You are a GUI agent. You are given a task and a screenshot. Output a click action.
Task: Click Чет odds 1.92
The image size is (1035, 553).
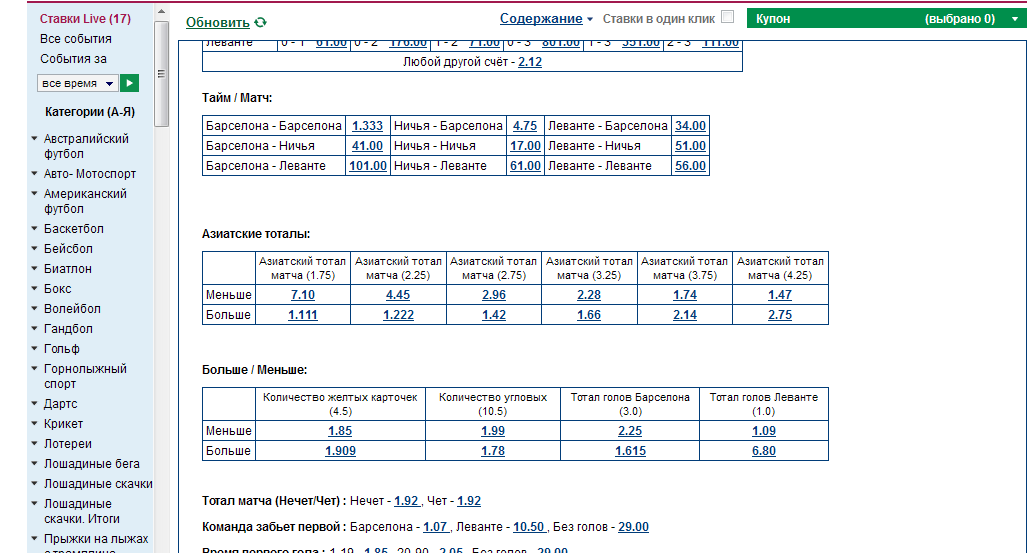[469, 501]
